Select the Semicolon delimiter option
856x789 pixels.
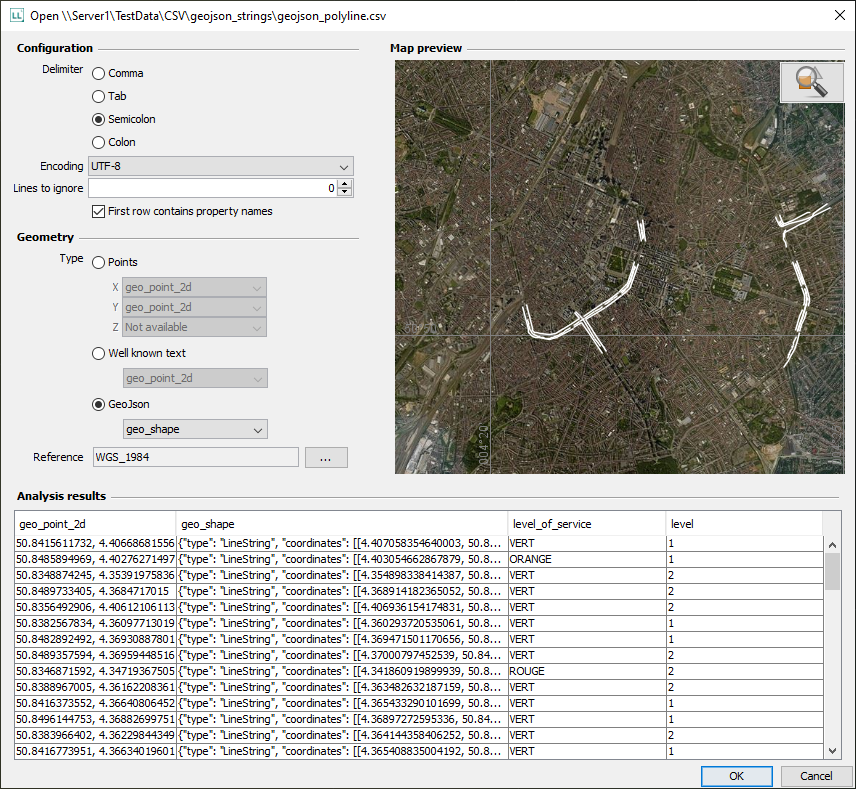[x=124, y=119]
